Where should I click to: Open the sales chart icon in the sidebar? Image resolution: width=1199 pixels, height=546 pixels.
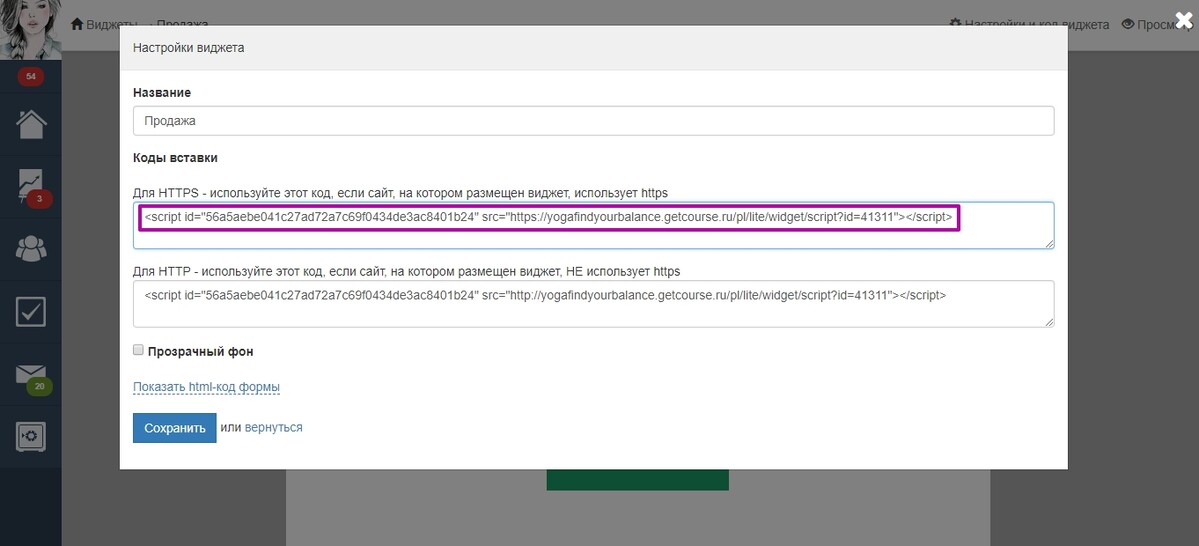(31, 187)
